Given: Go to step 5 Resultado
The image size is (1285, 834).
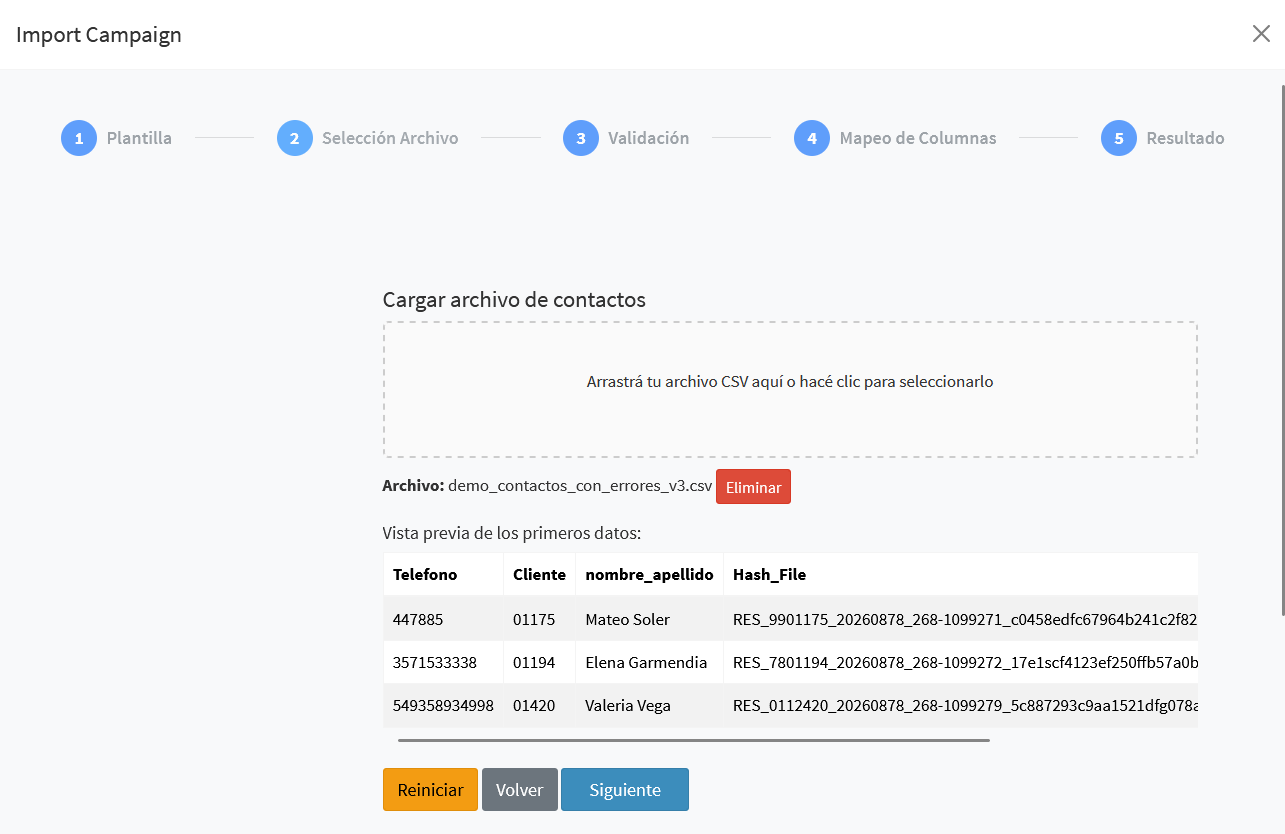Looking at the screenshot, I should coord(1162,138).
